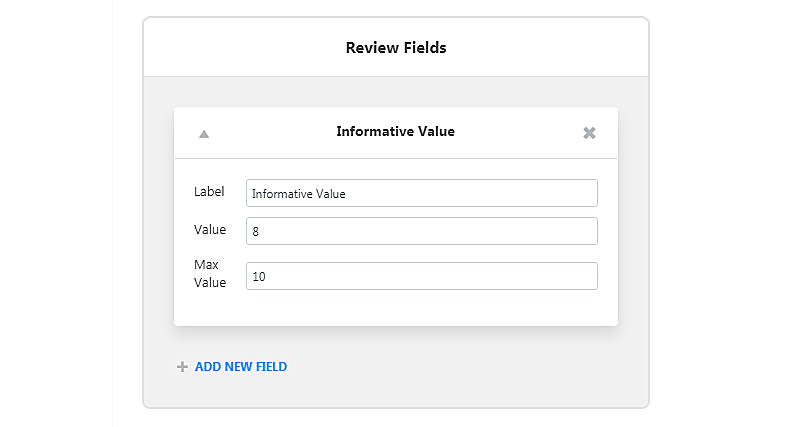Click the plus icon beside Add New Field

click(182, 367)
